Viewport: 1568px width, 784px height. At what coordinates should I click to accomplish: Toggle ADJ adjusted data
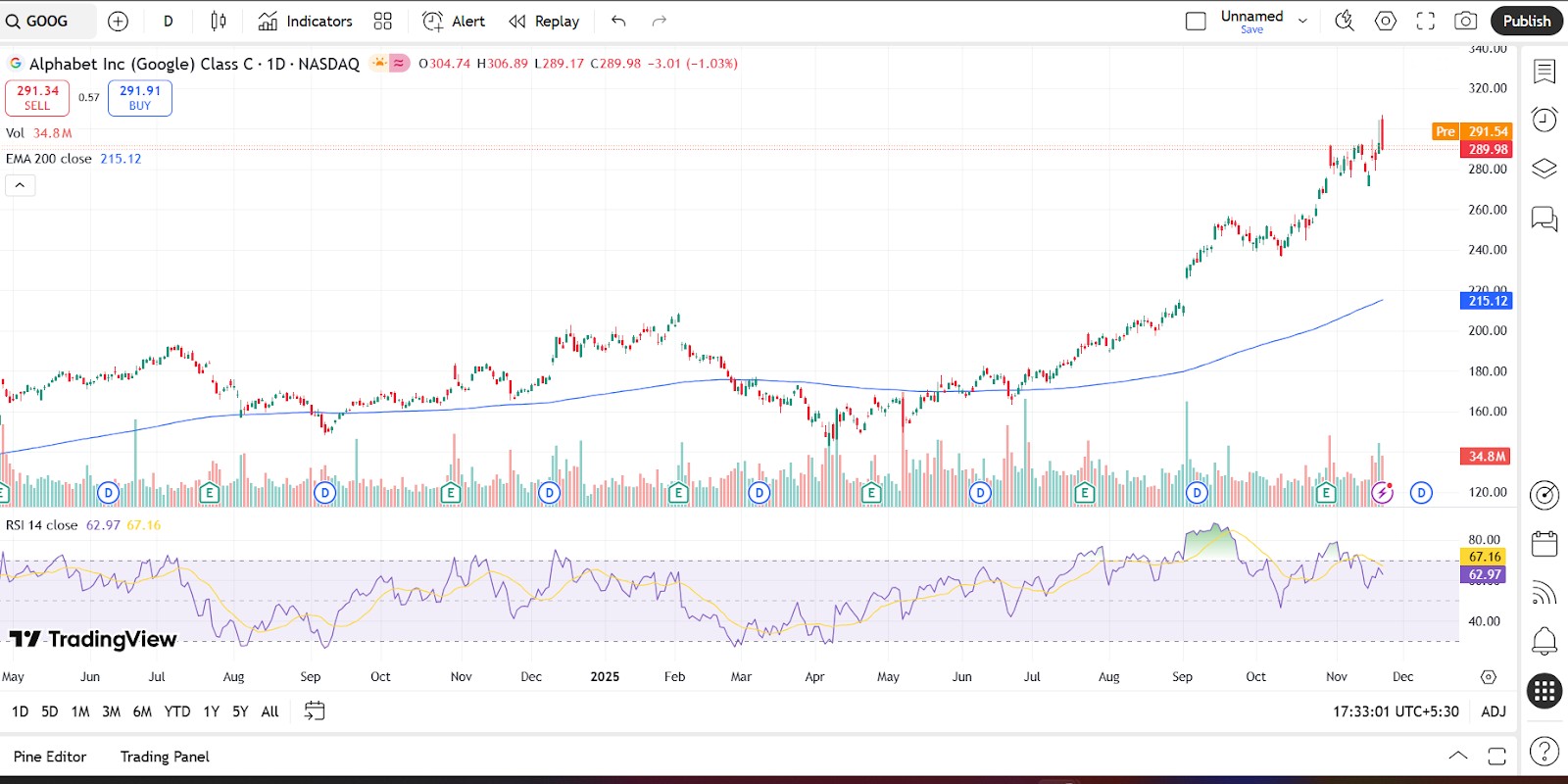pyautogui.click(x=1494, y=711)
